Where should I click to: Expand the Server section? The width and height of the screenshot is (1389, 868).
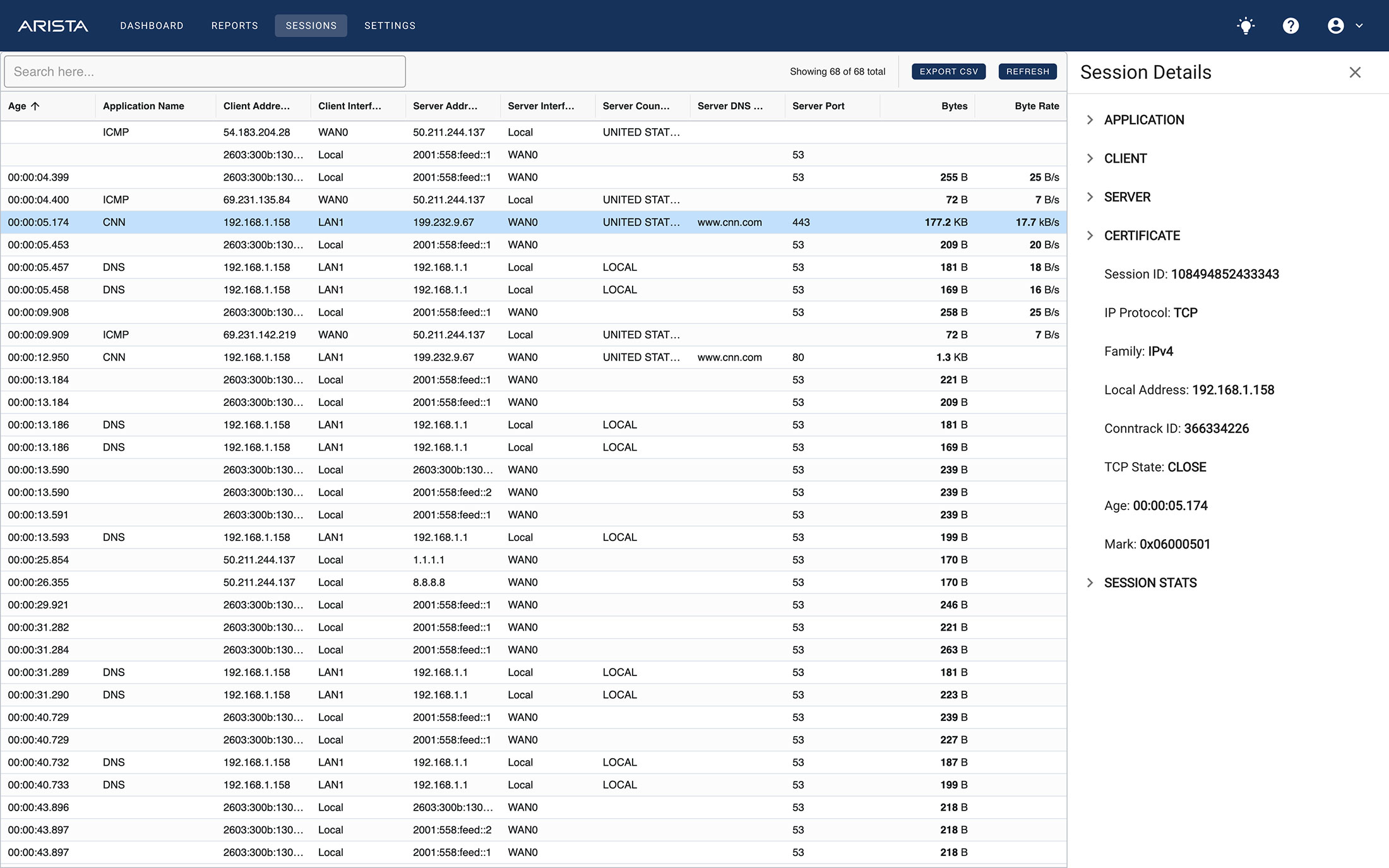click(1127, 197)
